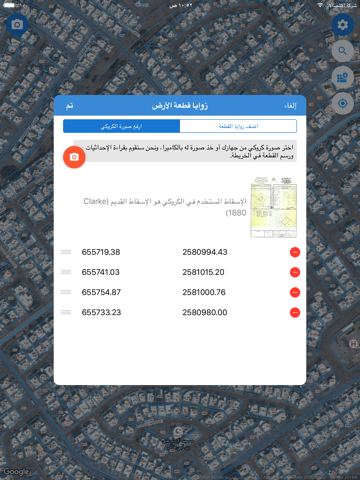This screenshot has width=360, height=480.
Task: Select reorder handle beside 655754.87
Action: click(66, 292)
